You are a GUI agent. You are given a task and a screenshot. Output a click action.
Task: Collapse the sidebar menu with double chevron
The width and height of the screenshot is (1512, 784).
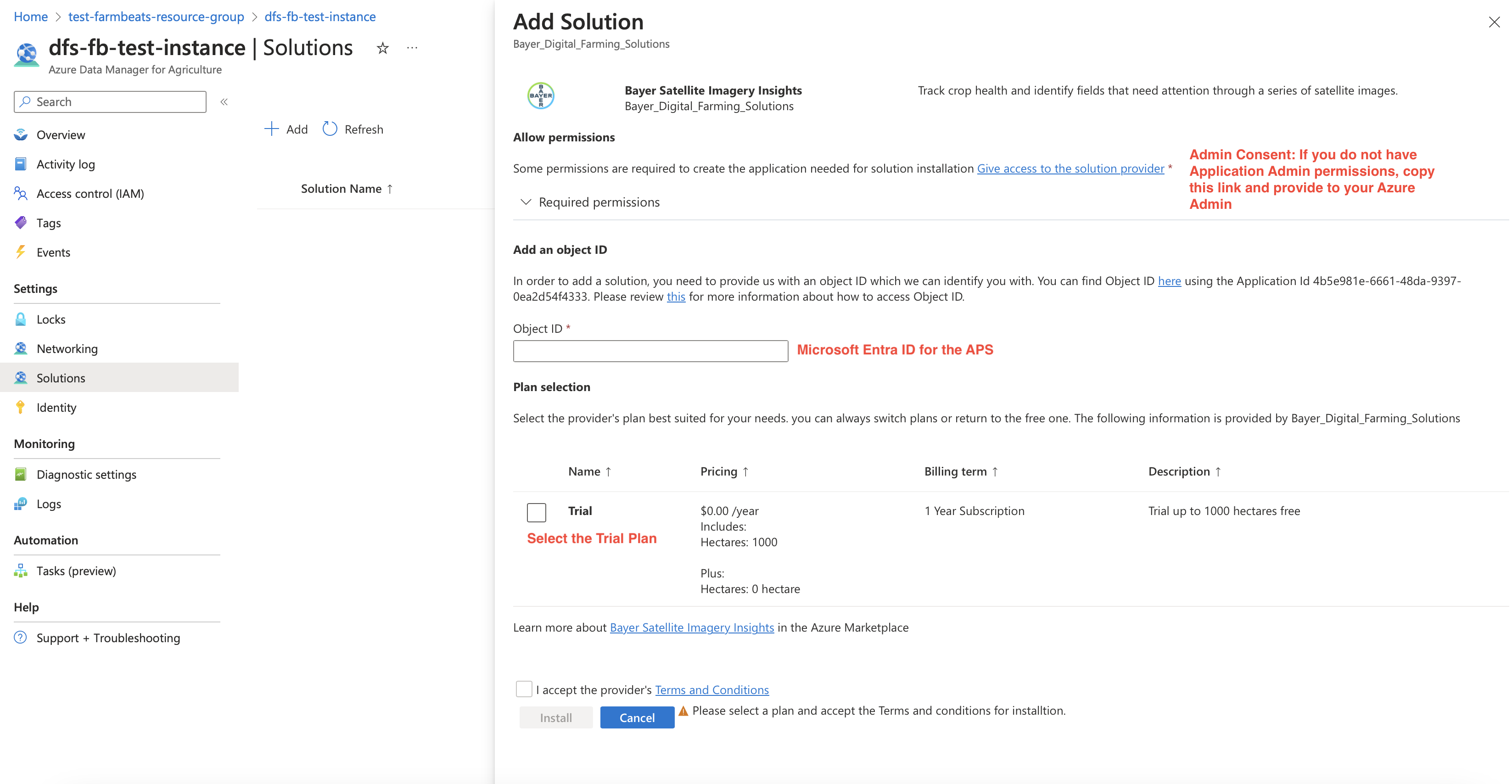[x=224, y=102]
